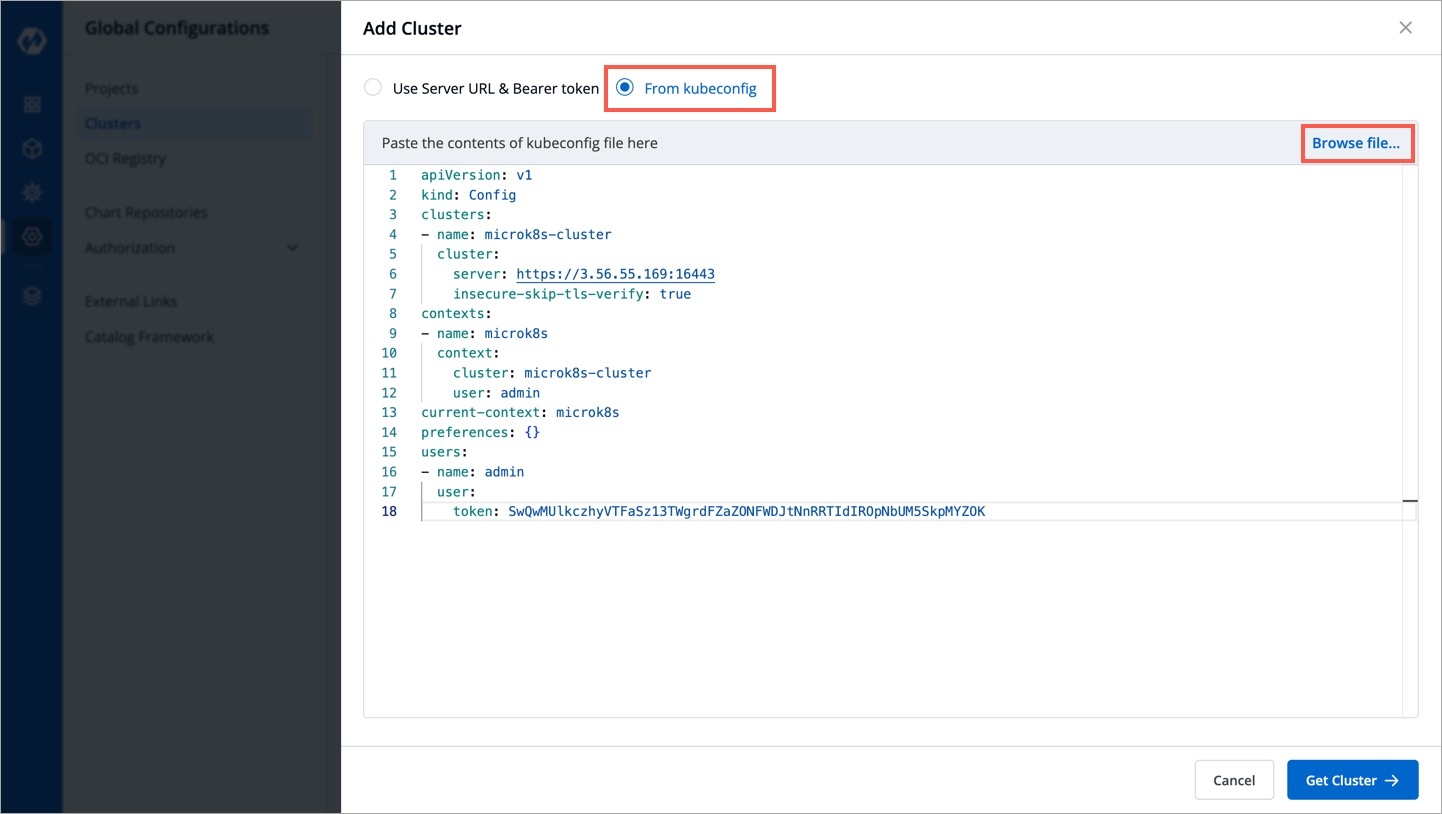
Task: Open the grid-shaped Applications sidebar icon
Action: (x=32, y=105)
